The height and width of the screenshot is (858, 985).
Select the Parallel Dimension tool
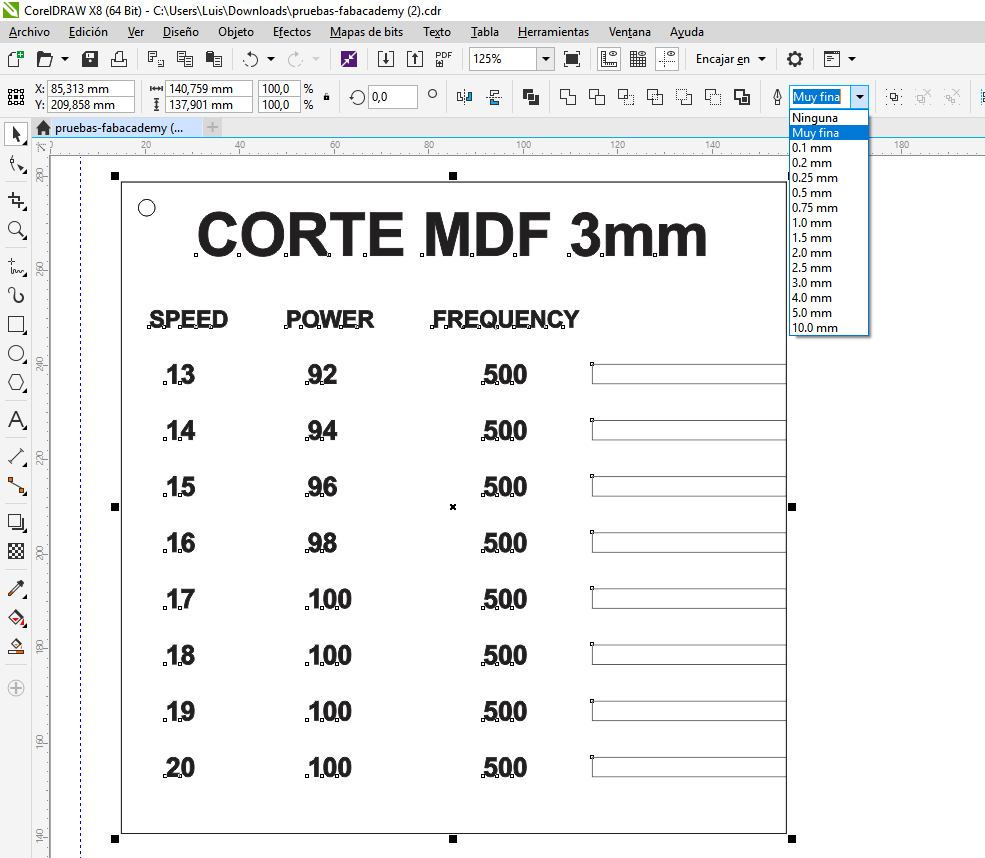[x=16, y=456]
